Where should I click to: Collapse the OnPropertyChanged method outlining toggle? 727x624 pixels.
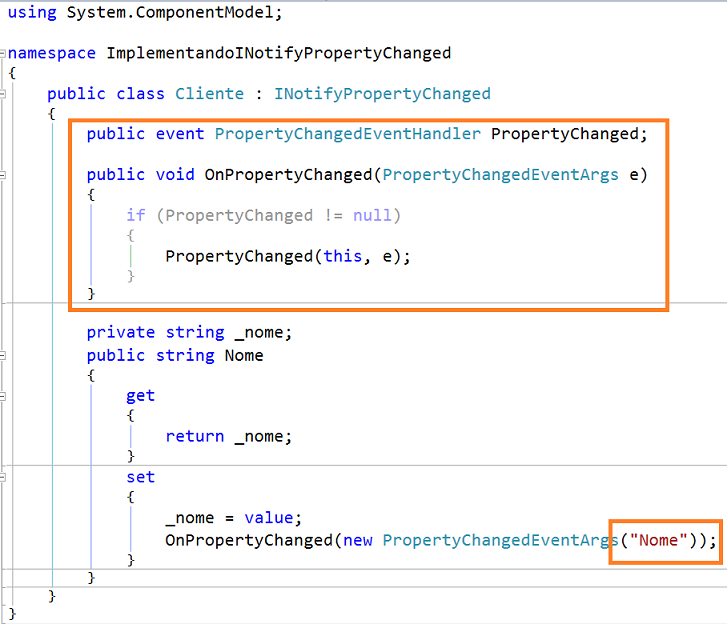pos(2,175)
